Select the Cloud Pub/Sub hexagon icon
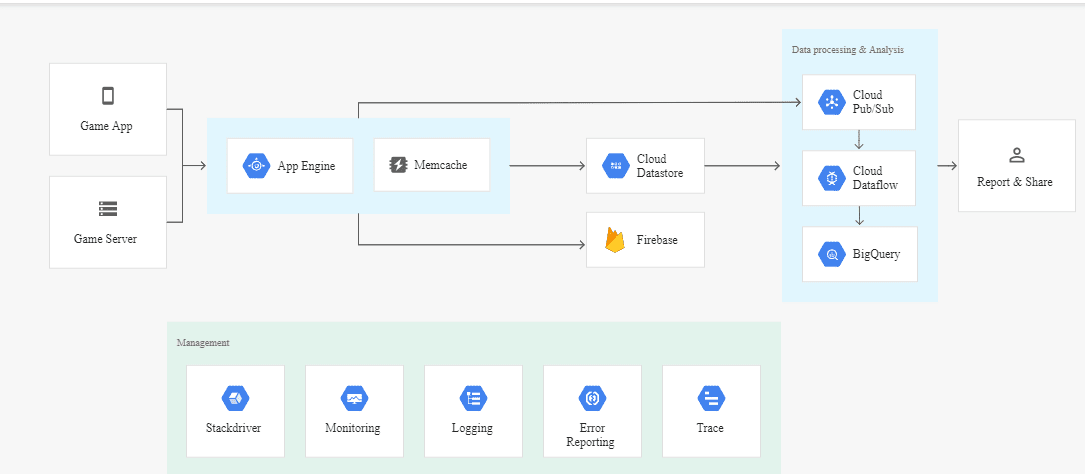The image size is (1085, 474). pos(832,102)
